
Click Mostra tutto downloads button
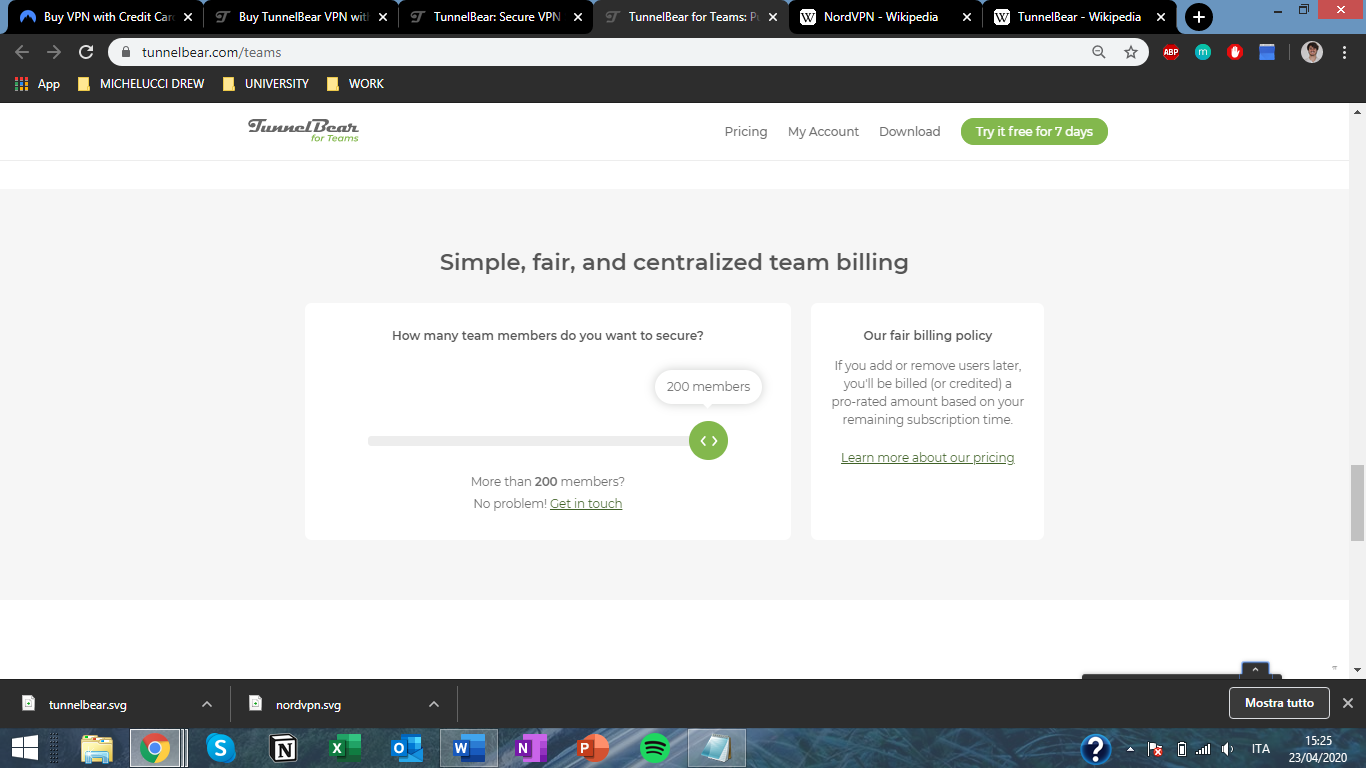pyautogui.click(x=1279, y=703)
